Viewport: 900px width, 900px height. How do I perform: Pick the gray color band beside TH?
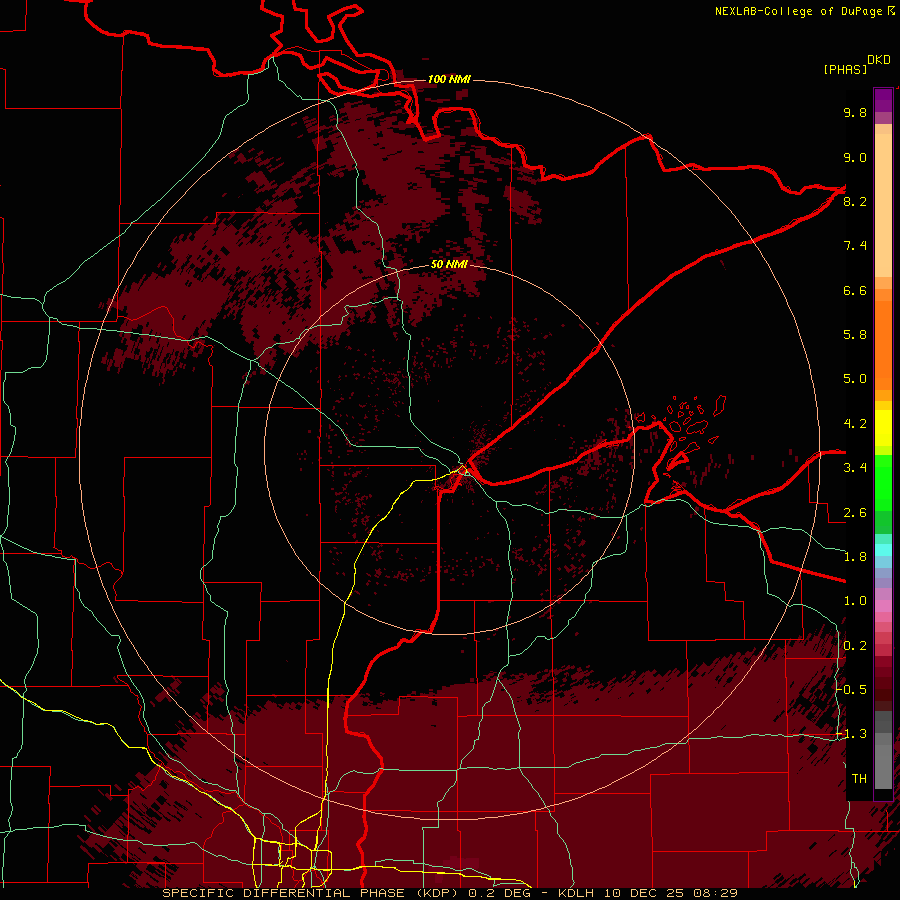pos(883,767)
